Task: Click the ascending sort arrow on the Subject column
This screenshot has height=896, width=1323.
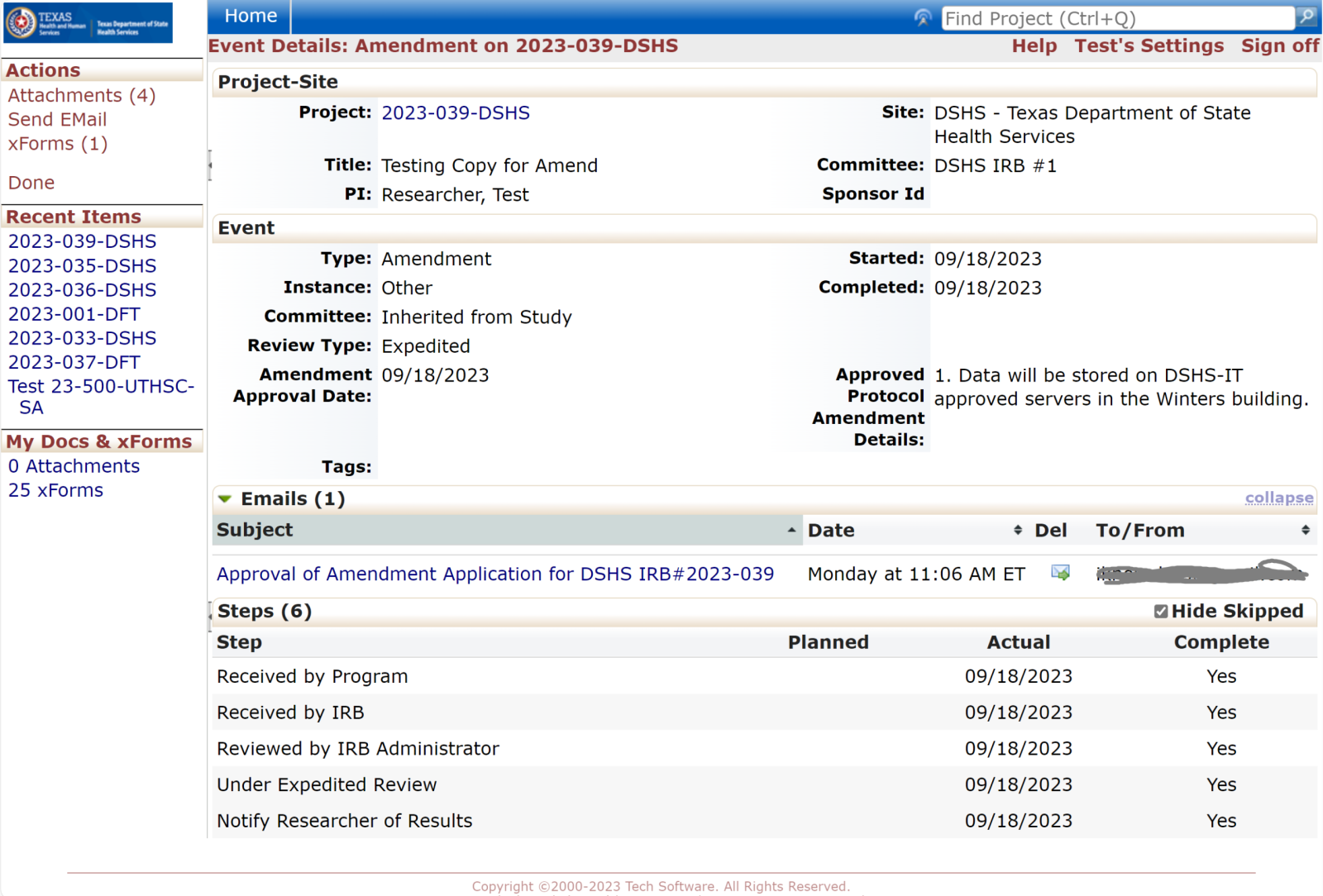Action: pos(791,530)
